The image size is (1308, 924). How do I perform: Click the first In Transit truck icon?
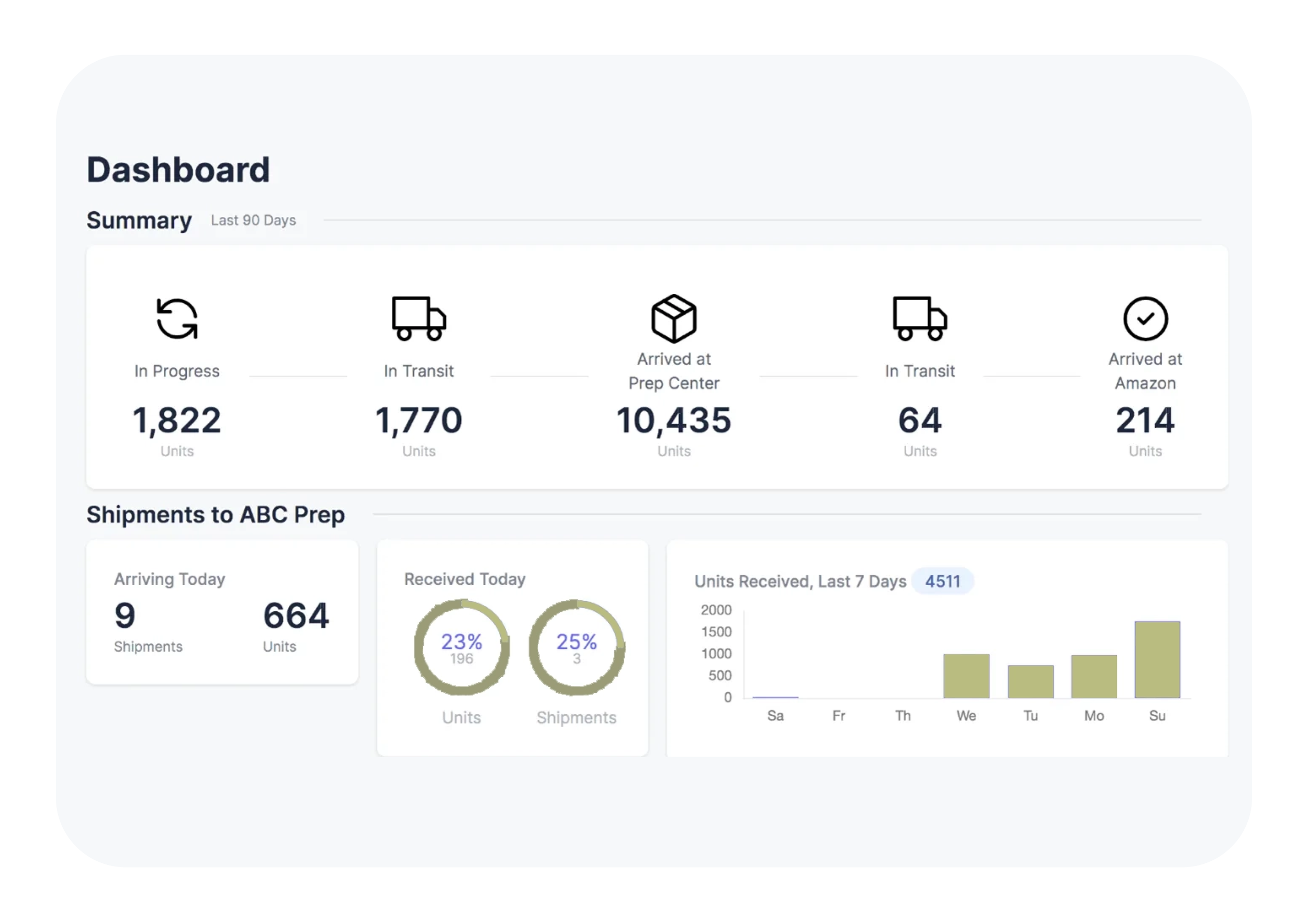click(x=419, y=318)
